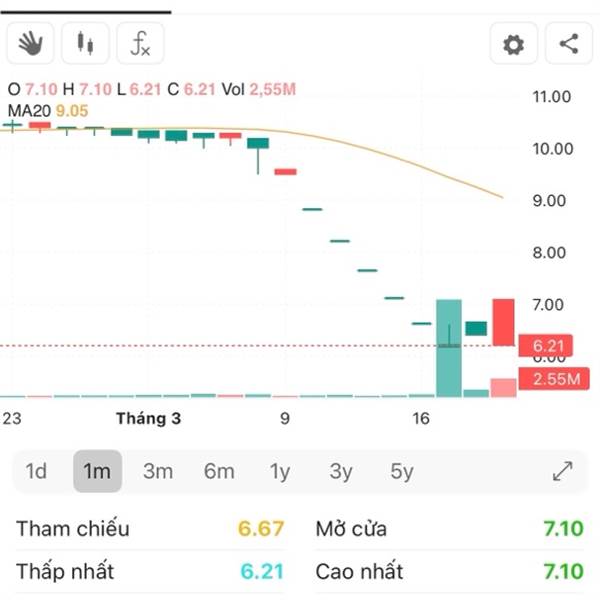Image resolution: width=600 pixels, height=600 pixels.
Task: Click the 16 date marker on axis
Action: click(x=421, y=419)
